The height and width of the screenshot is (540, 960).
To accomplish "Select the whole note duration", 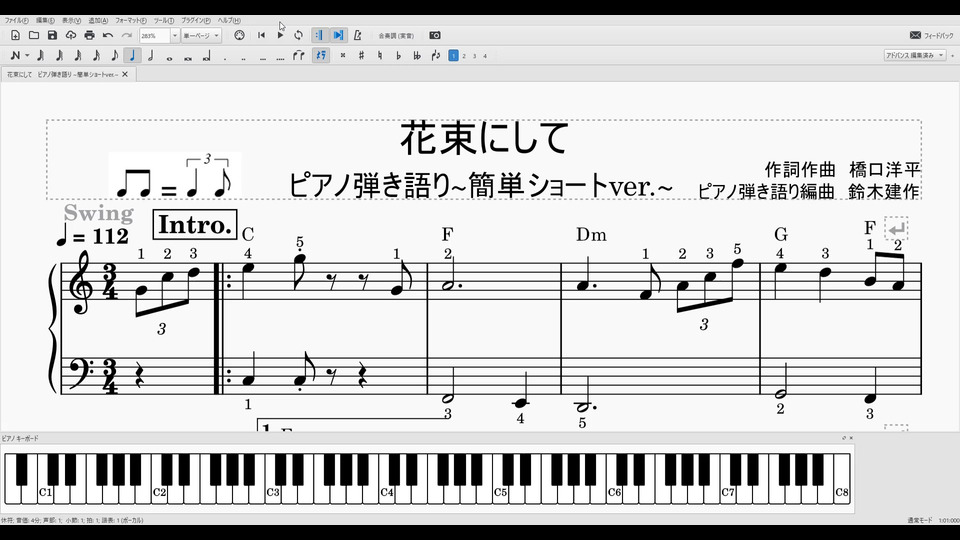I will click(170, 58).
